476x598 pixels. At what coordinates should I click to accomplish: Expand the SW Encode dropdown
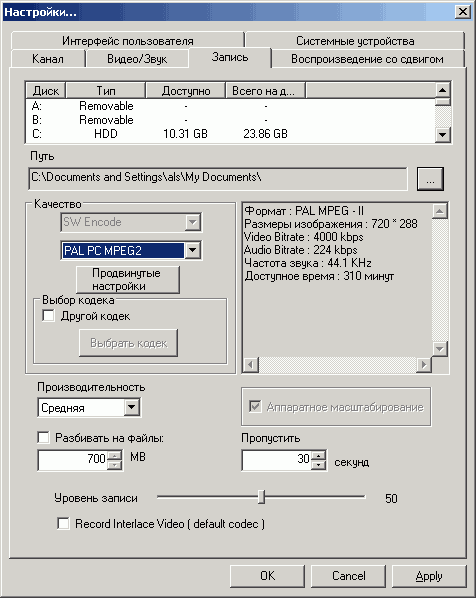(193, 222)
